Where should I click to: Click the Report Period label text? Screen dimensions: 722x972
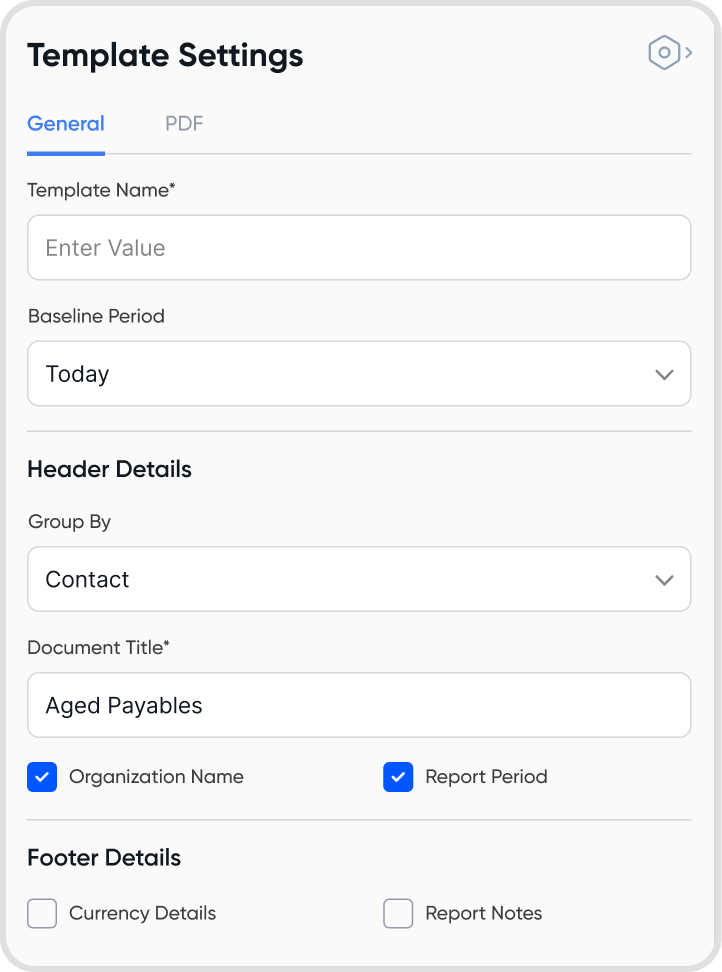486,777
